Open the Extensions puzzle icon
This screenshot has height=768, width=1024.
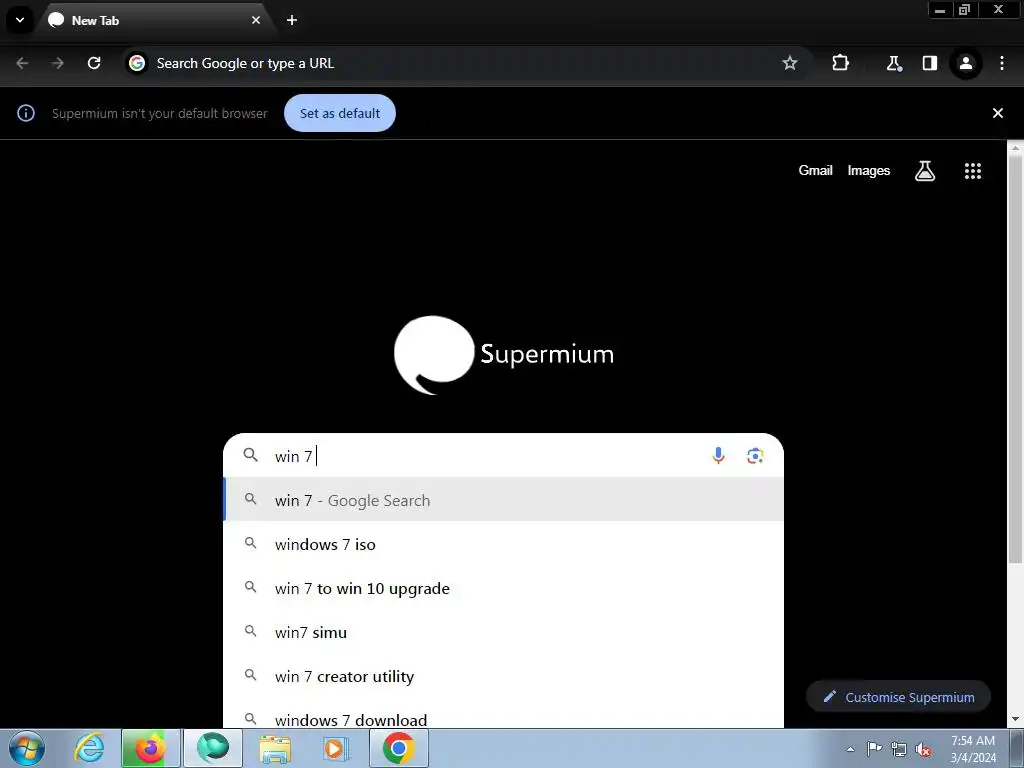click(x=840, y=63)
